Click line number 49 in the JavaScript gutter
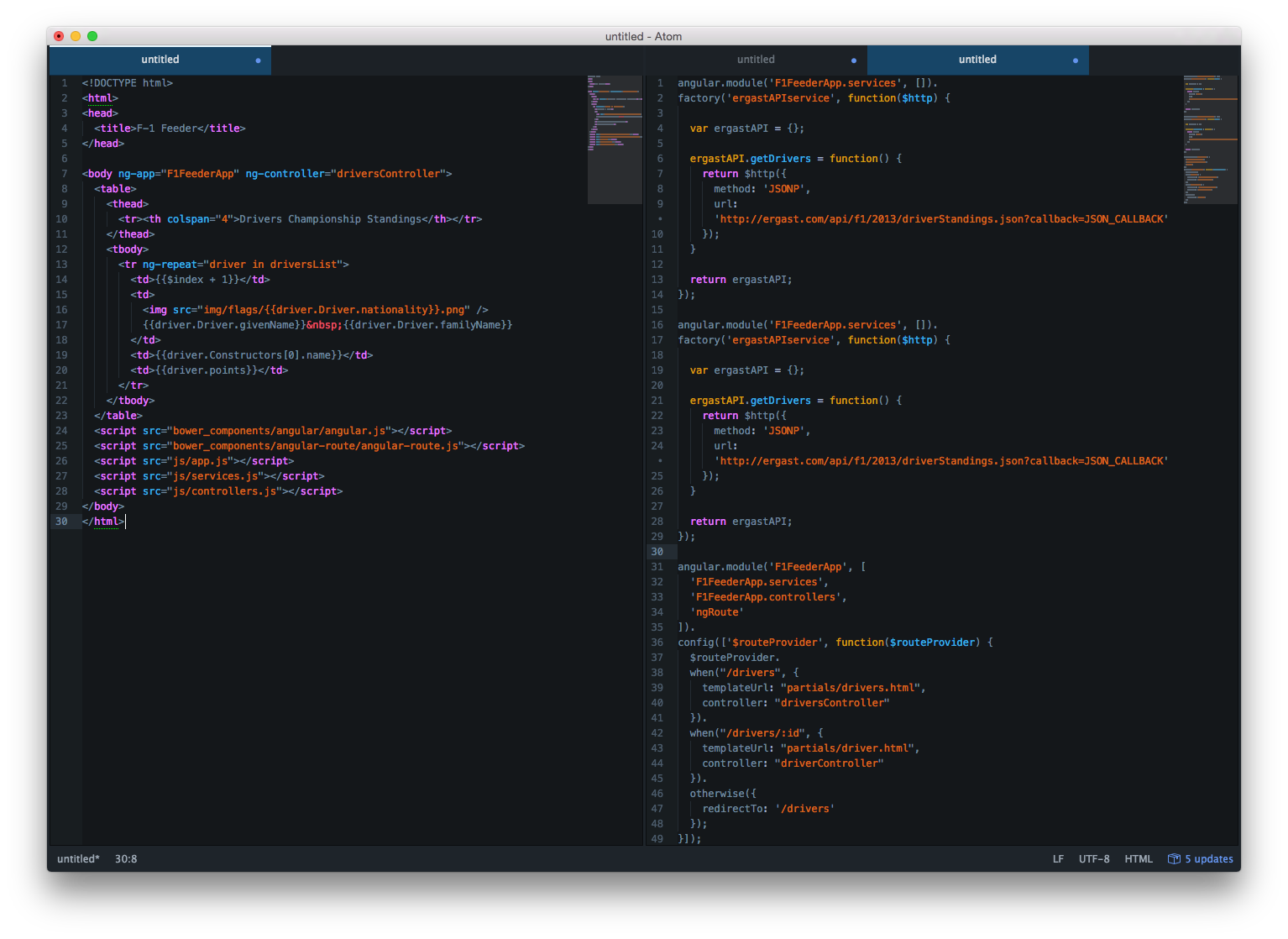This screenshot has width=1288, height=939. pos(657,839)
